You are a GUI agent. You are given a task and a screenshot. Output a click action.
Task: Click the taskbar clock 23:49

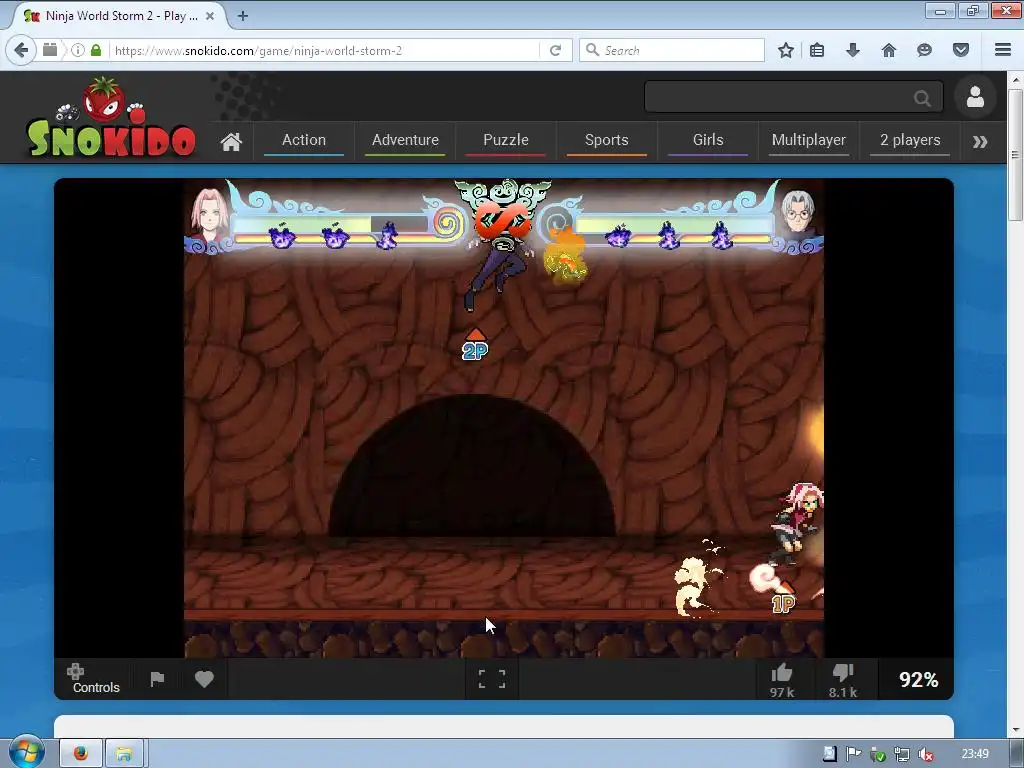pyautogui.click(x=975, y=754)
